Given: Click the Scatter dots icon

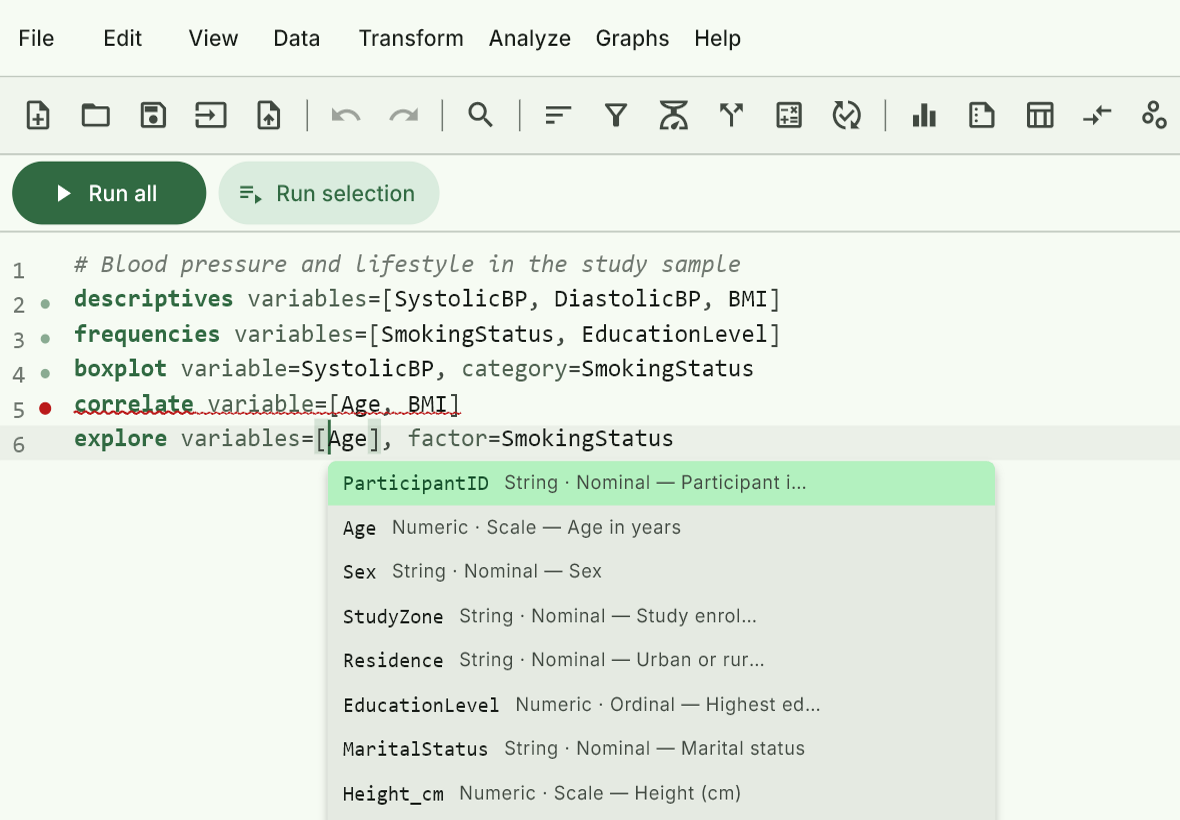Looking at the screenshot, I should 1154,116.
